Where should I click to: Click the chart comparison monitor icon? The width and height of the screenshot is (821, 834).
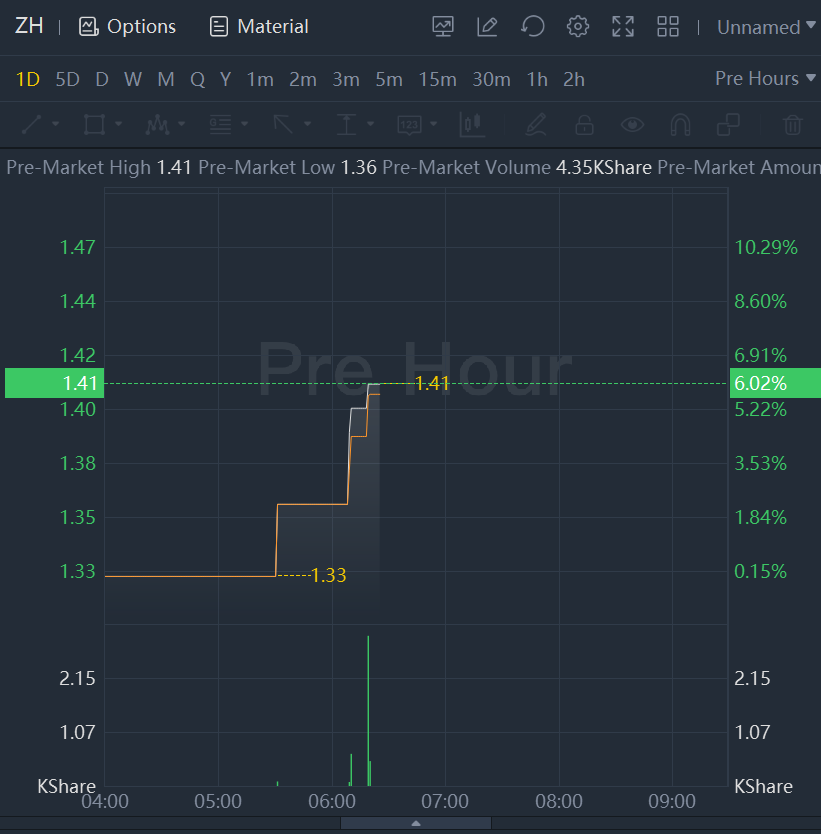[443, 27]
